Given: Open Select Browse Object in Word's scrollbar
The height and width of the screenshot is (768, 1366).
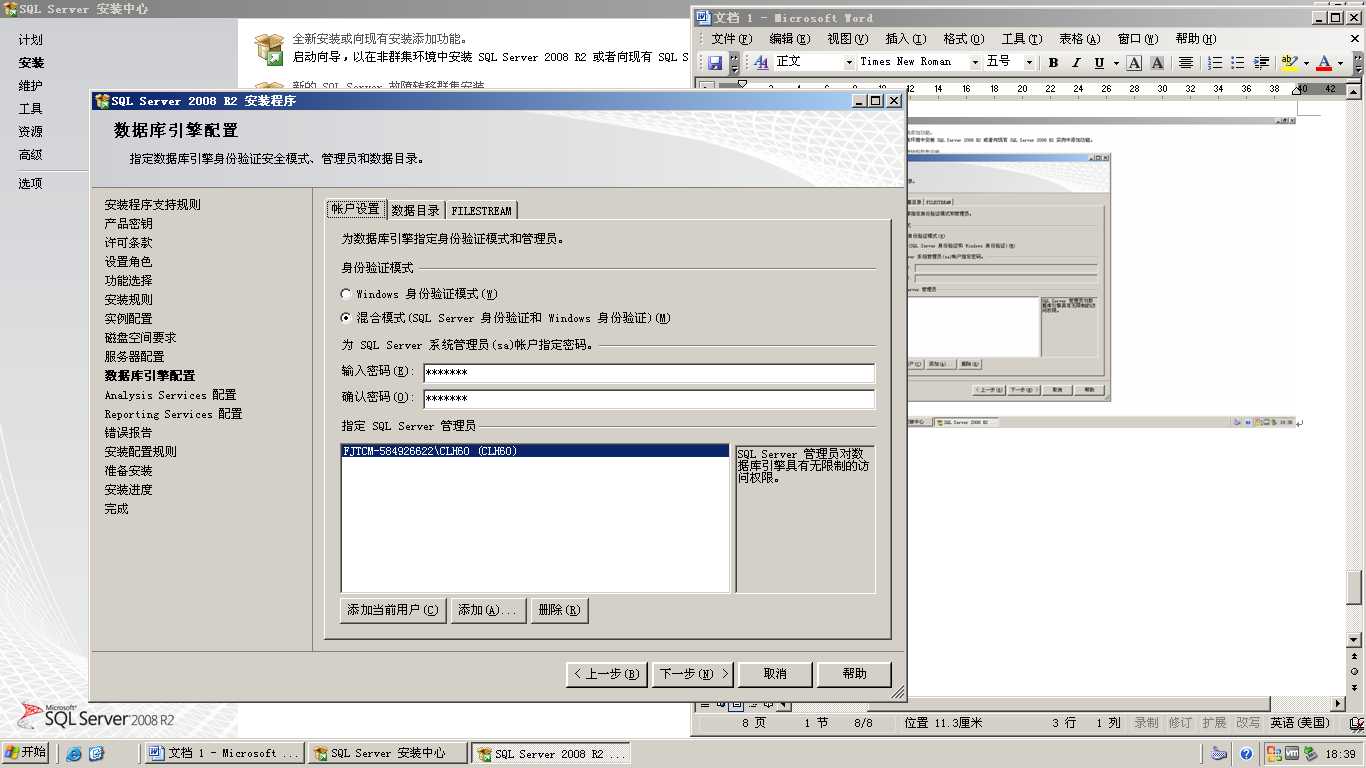Looking at the screenshot, I should (1355, 670).
